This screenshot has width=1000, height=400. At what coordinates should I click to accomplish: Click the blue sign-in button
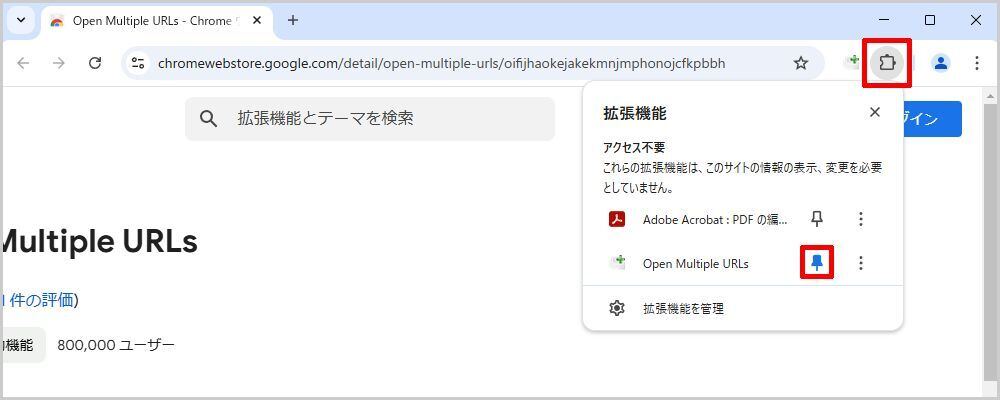[x=932, y=119]
